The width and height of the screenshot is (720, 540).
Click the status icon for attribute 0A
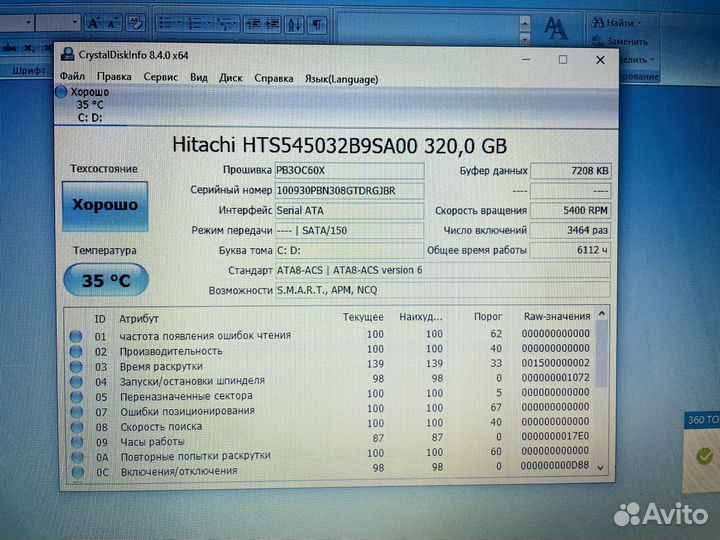point(78,457)
